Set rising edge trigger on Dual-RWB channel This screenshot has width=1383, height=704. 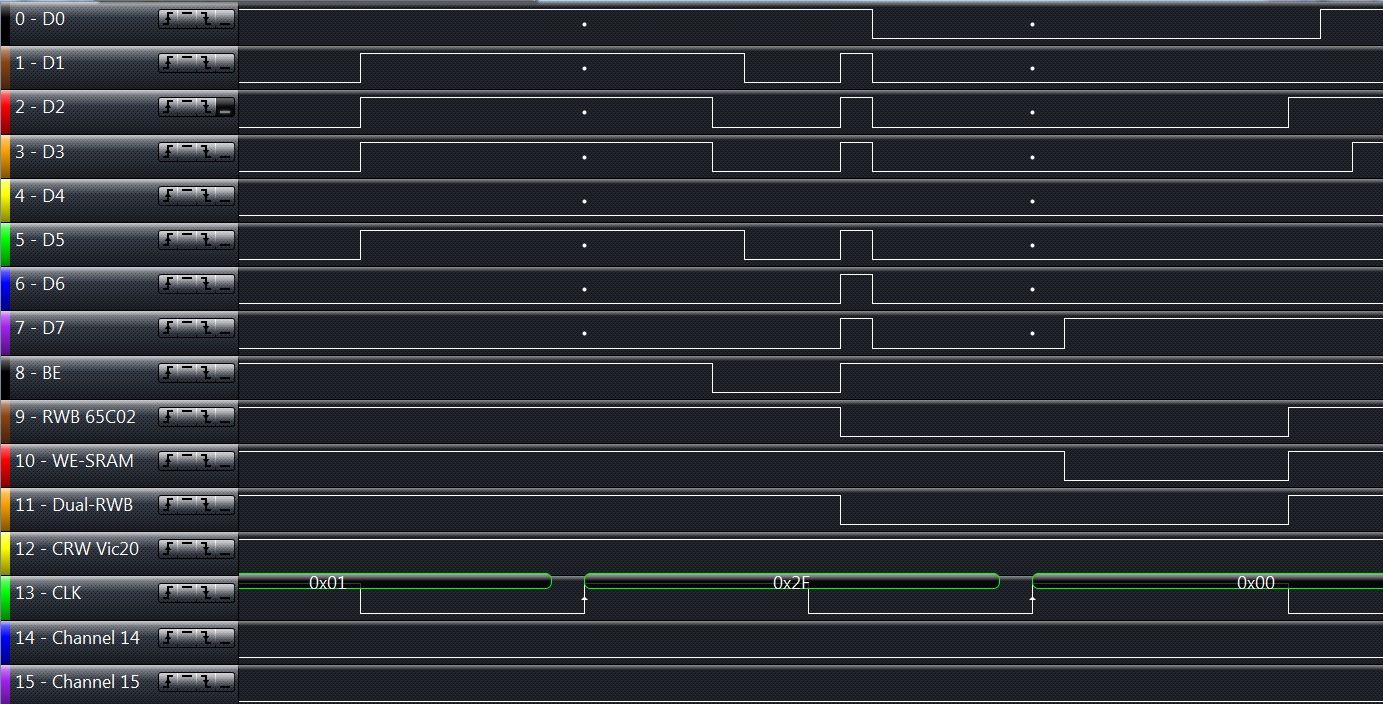click(168, 505)
